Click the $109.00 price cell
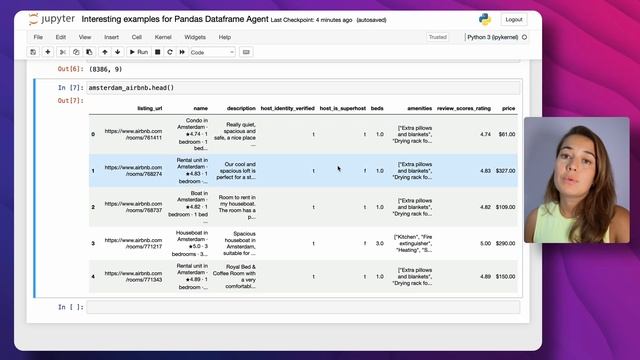Image resolution: width=640 pixels, height=360 pixels. tap(505, 207)
